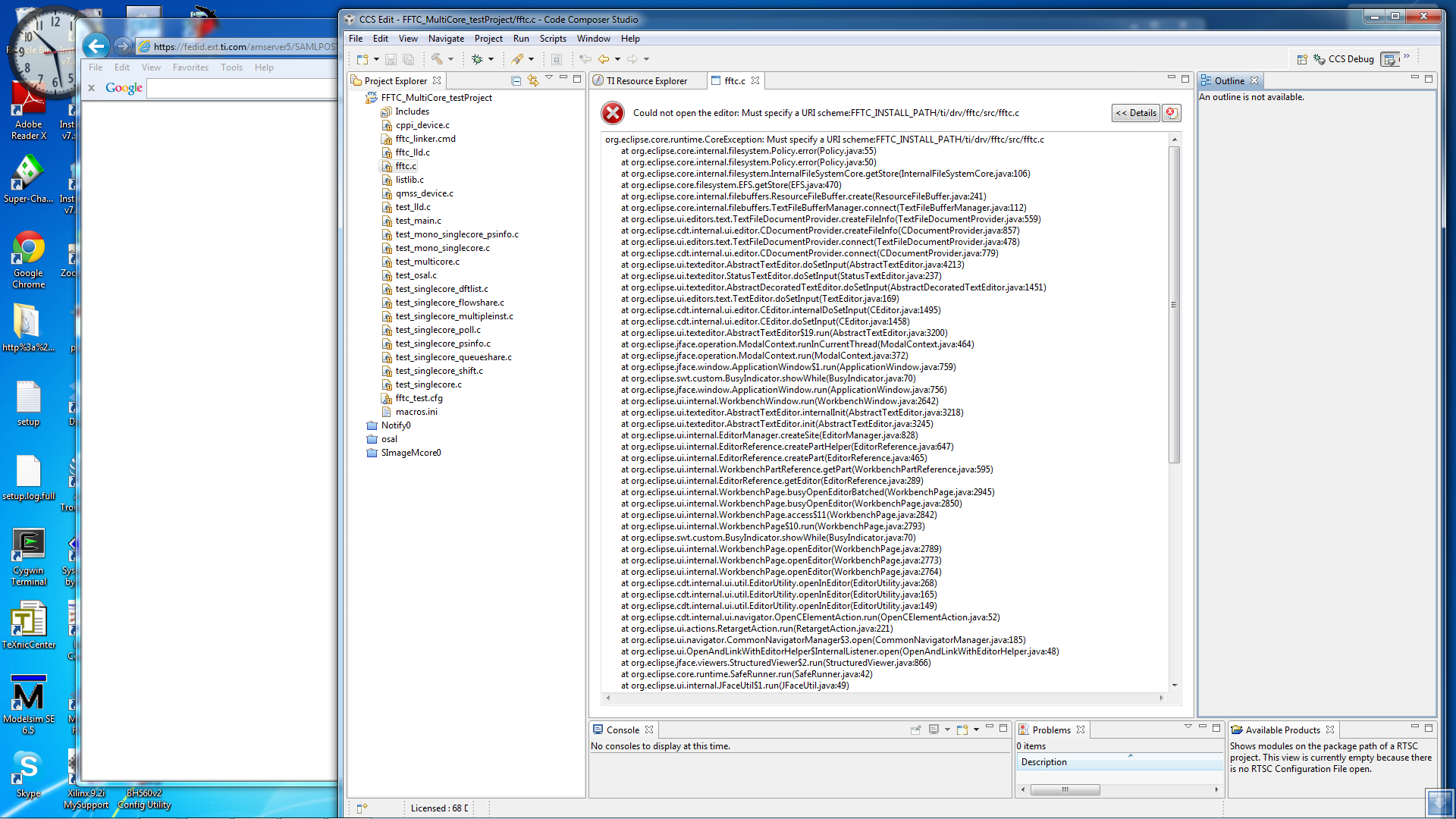The image size is (1456, 819).
Task: Click the Problems view horizontal scrollbar thumb
Action: click(x=1065, y=789)
